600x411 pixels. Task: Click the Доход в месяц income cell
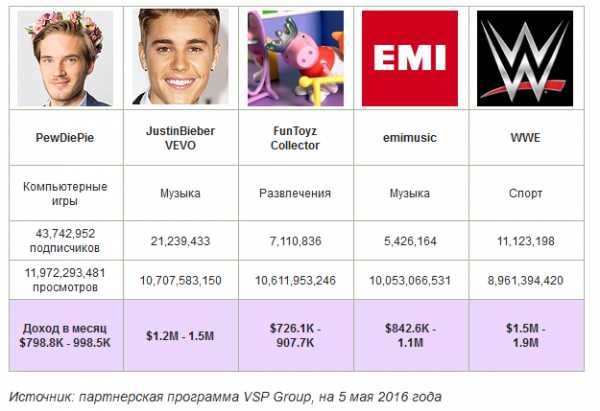tap(66, 336)
